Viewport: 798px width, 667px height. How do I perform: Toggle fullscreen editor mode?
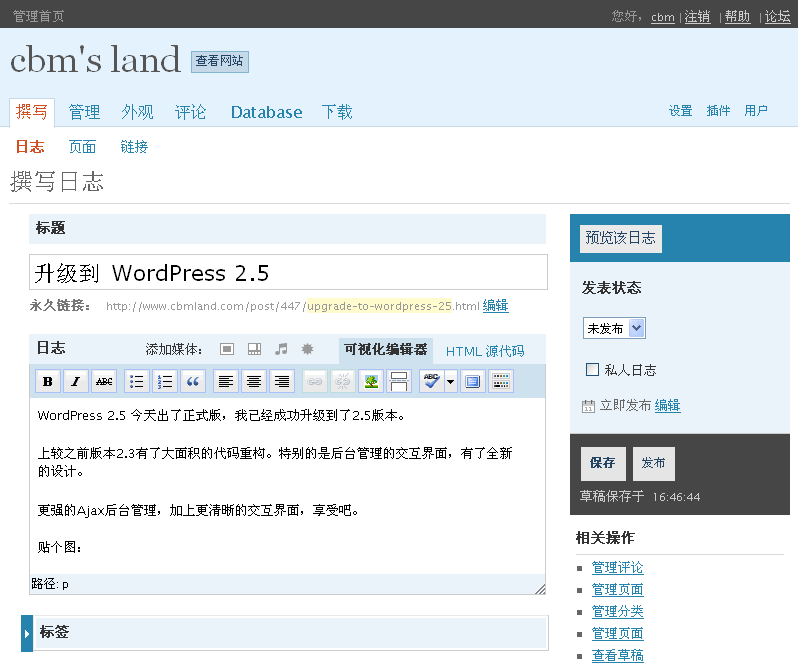[473, 381]
